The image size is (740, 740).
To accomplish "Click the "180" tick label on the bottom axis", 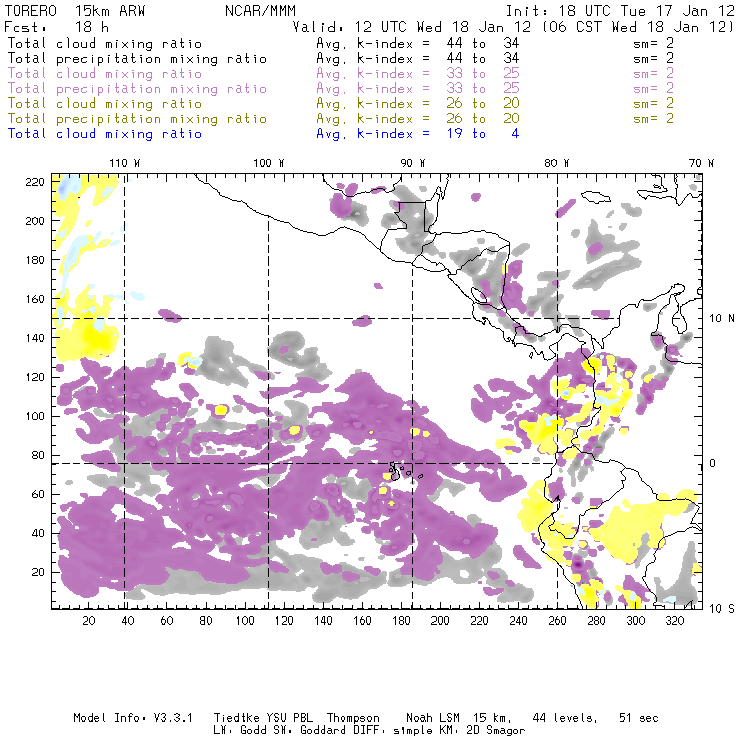I will [401, 621].
